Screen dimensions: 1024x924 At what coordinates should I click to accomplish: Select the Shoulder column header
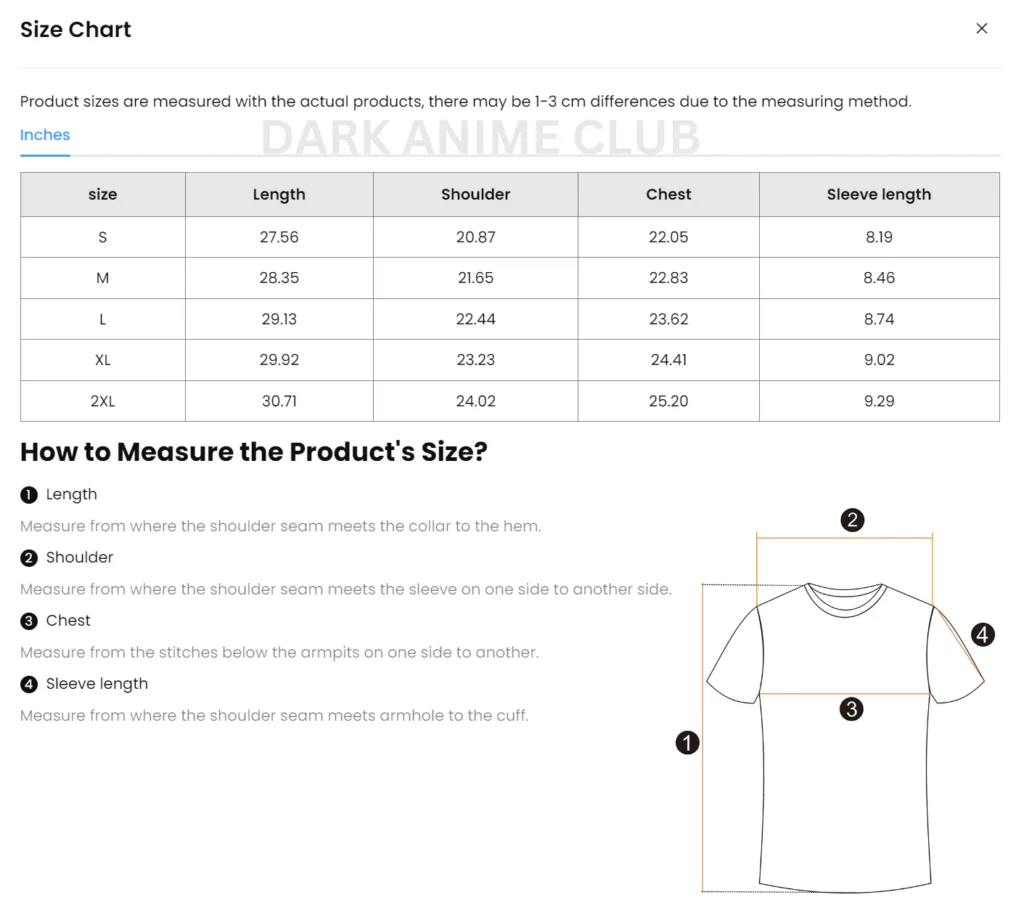pos(475,195)
